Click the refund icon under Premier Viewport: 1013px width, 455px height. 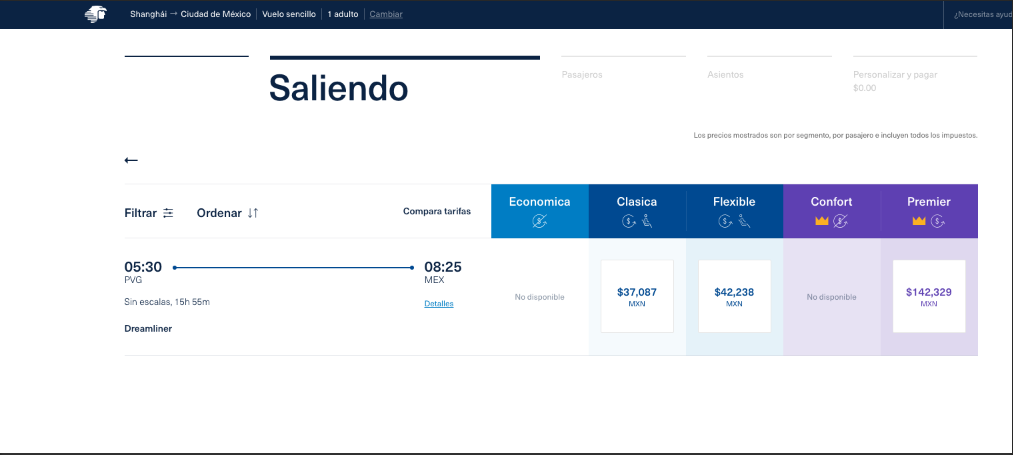pos(937,221)
